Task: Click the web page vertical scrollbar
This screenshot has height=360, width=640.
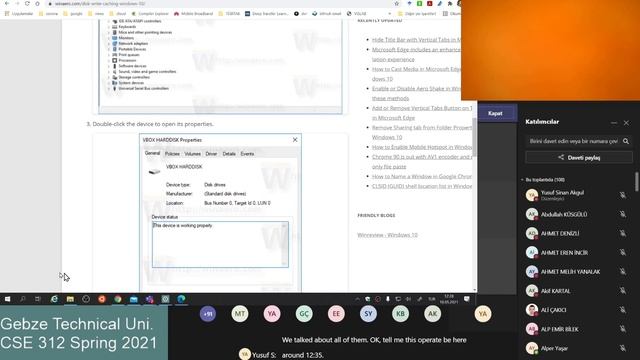Action: click(x=474, y=137)
